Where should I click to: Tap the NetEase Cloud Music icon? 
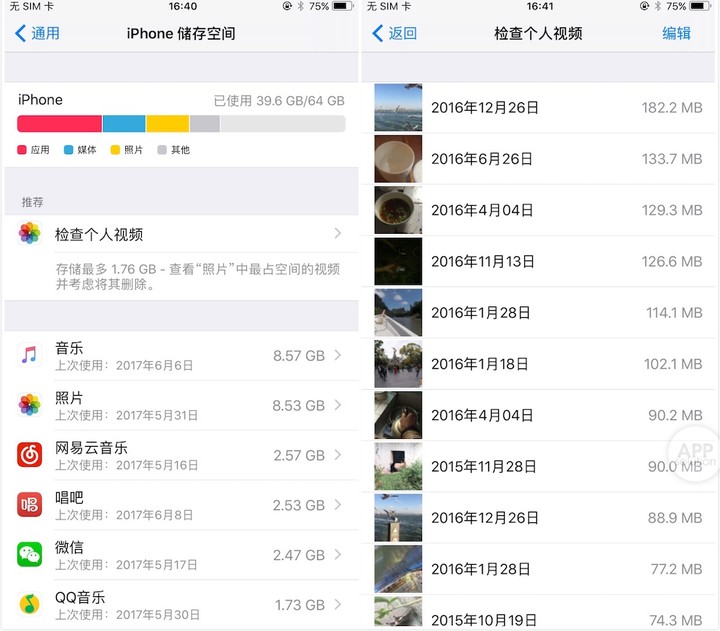click(30, 455)
